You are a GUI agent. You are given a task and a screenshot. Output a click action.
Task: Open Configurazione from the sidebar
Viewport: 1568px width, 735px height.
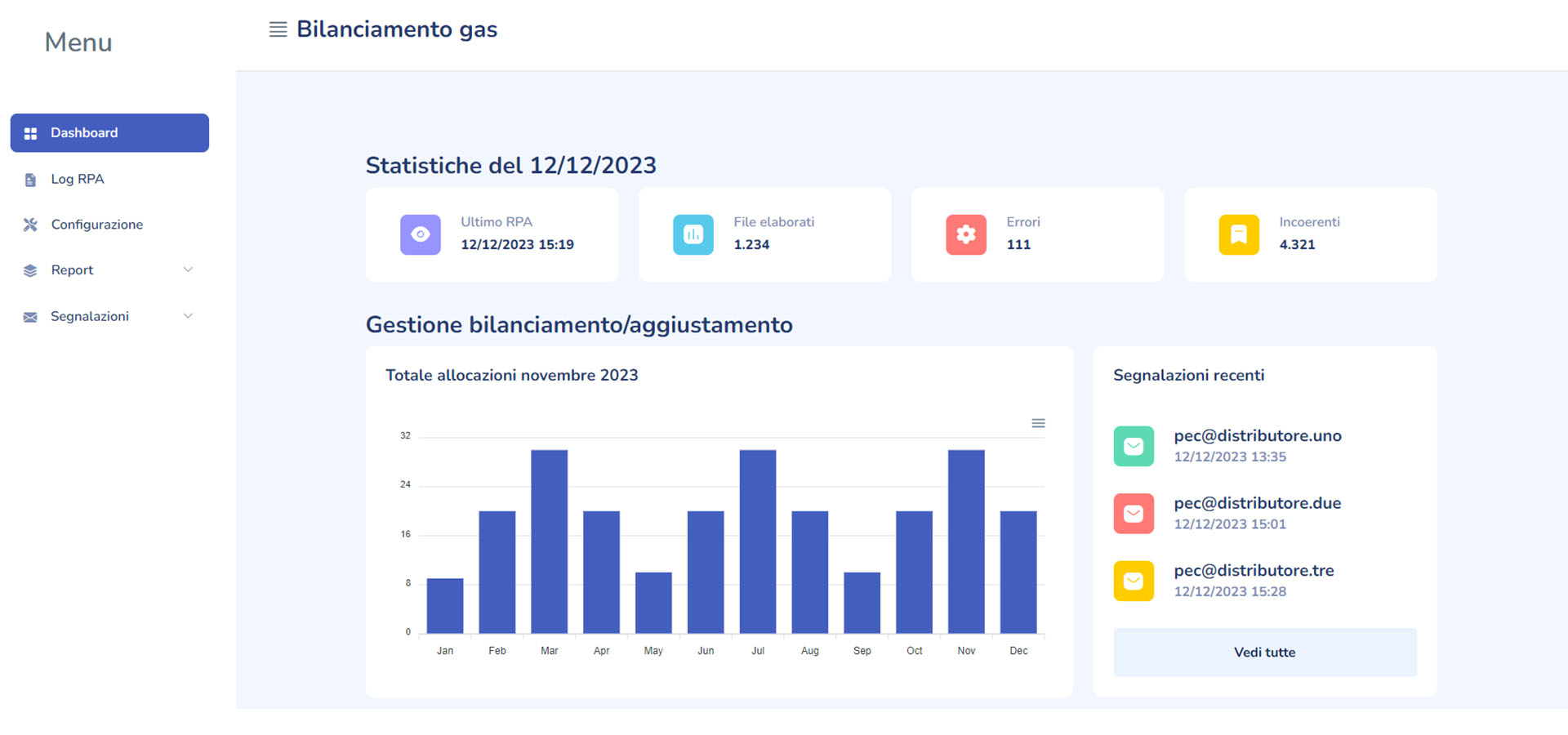96,225
